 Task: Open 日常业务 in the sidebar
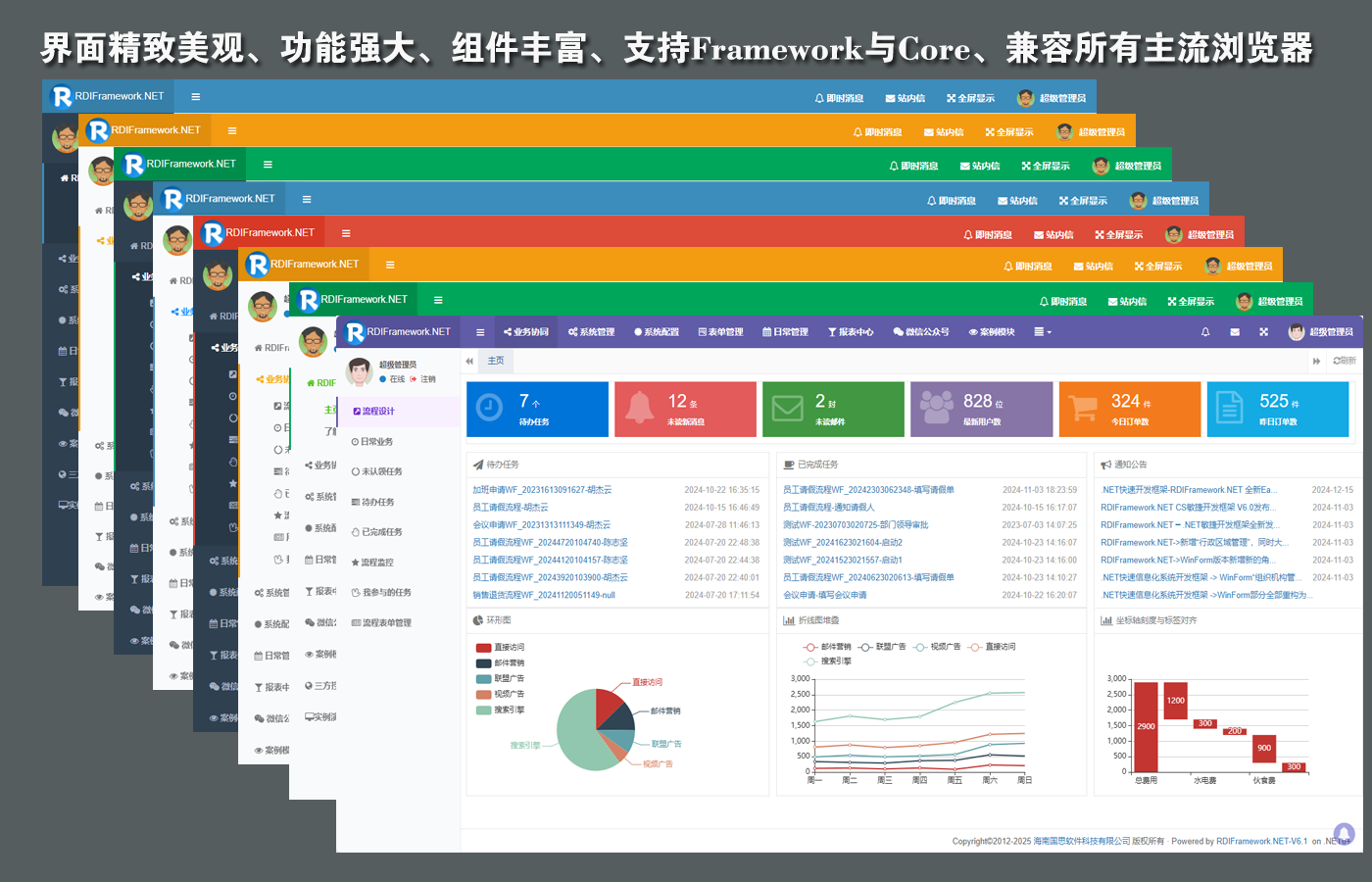click(x=398, y=442)
